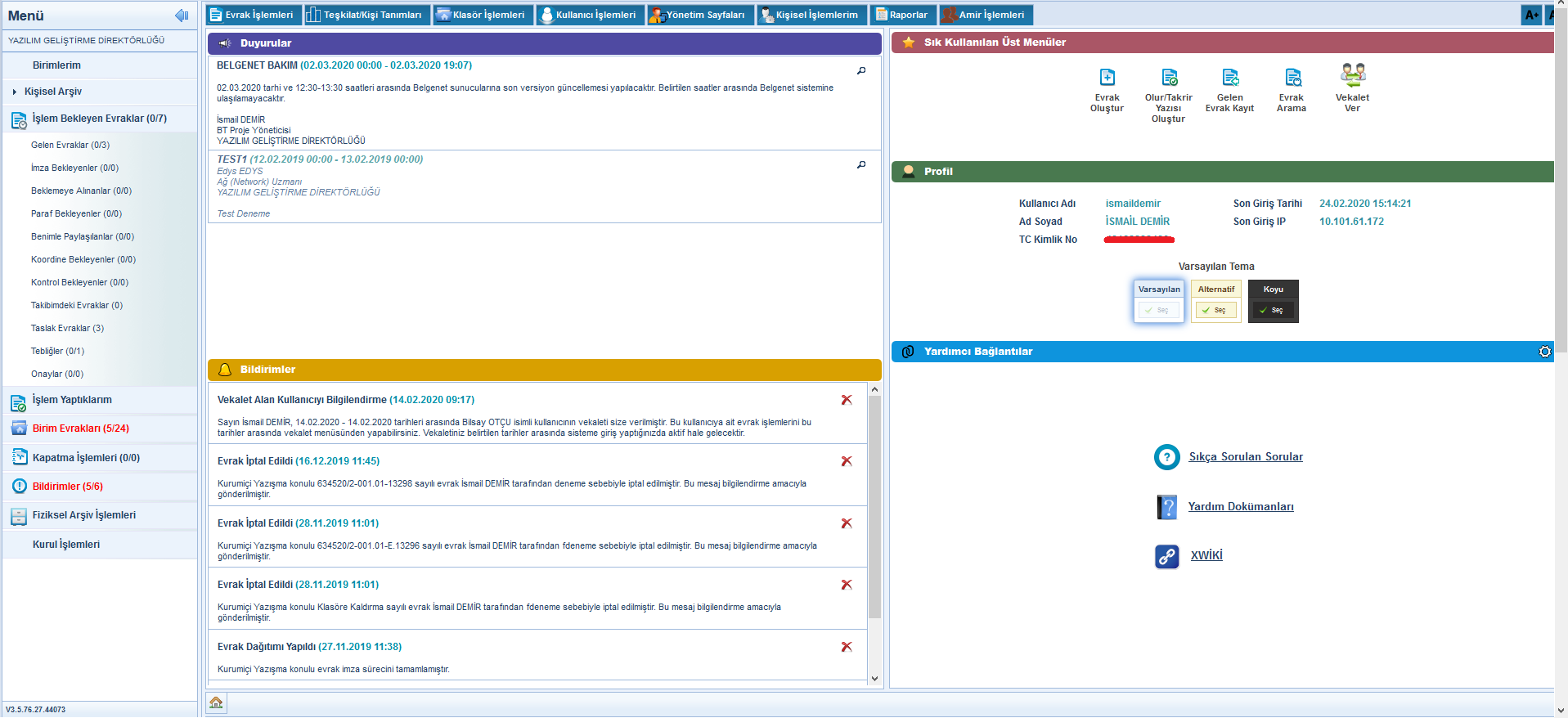The height and width of the screenshot is (718, 1568).
Task: Select the Koyu dark theme option
Action: [1273, 310]
